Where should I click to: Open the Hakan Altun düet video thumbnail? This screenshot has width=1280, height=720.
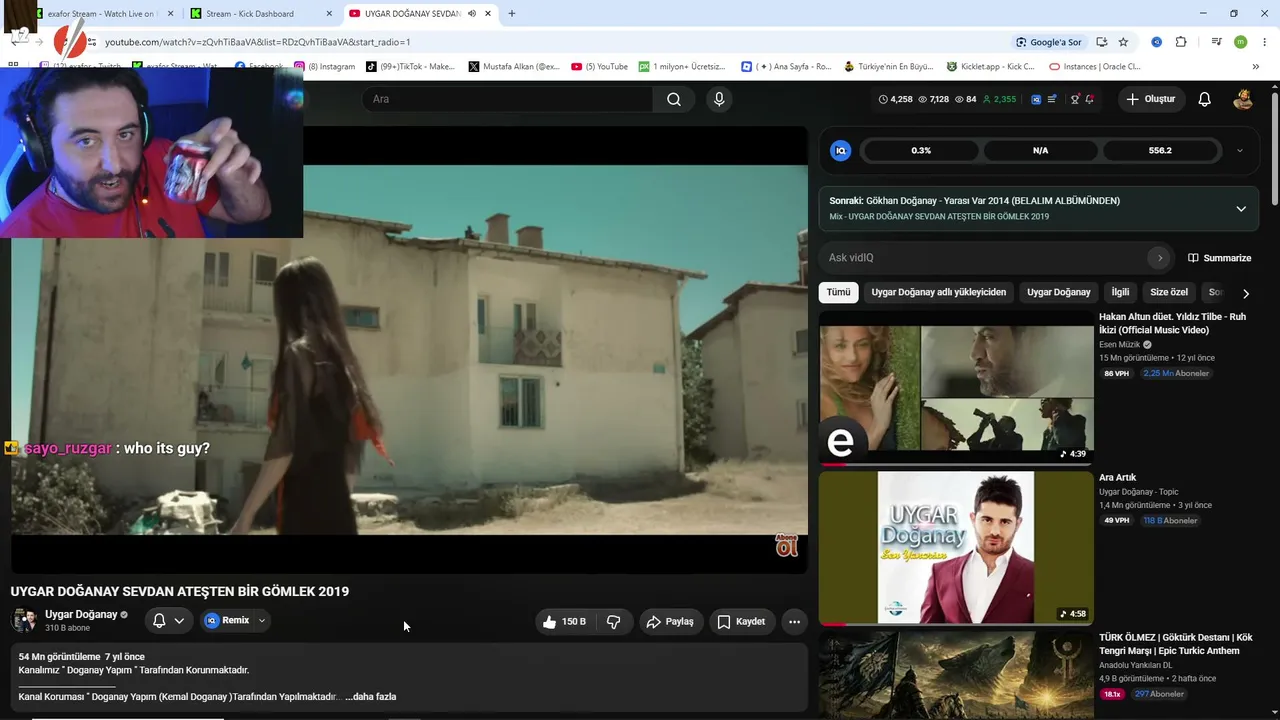956,388
